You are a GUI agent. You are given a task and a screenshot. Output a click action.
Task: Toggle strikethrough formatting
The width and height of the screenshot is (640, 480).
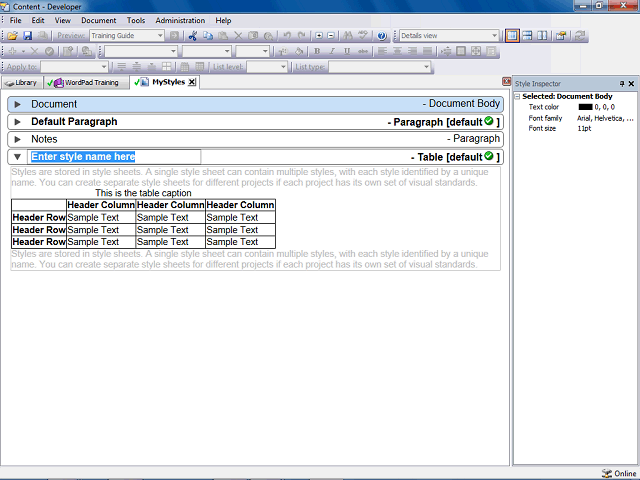tap(362, 51)
